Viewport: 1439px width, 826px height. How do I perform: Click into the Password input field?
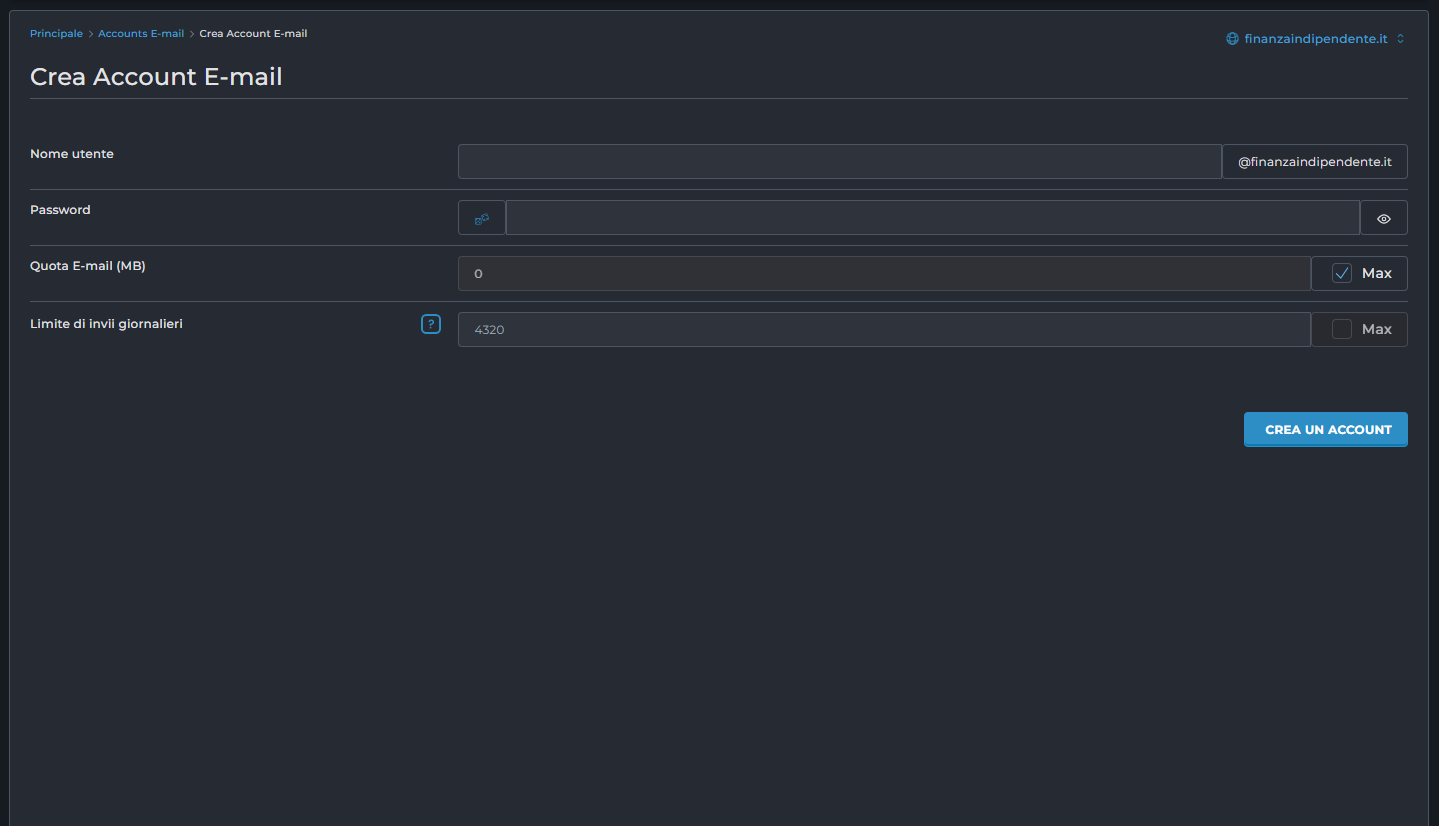coord(932,218)
